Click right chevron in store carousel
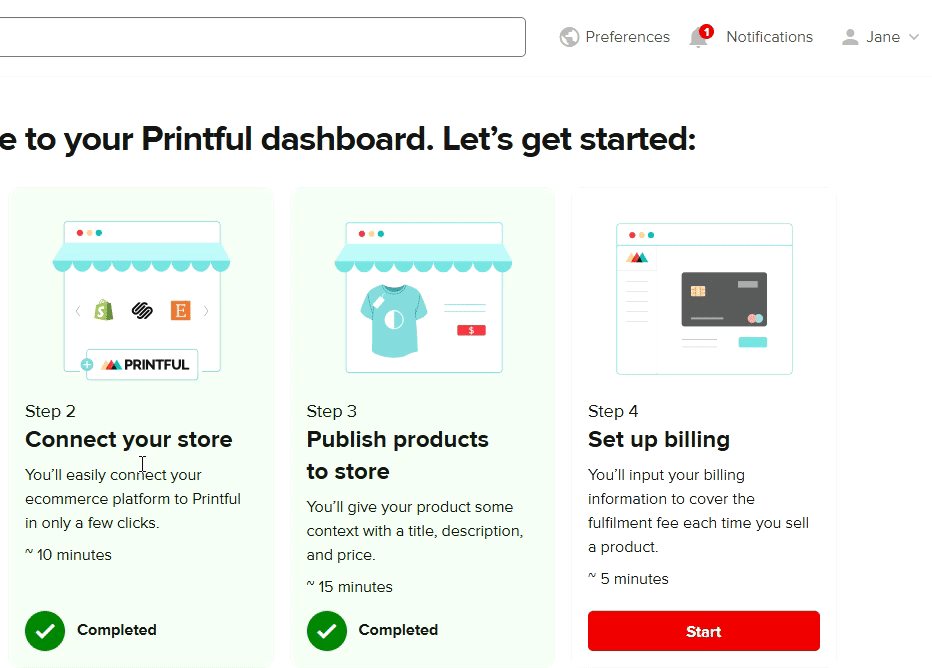 pyautogui.click(x=207, y=311)
